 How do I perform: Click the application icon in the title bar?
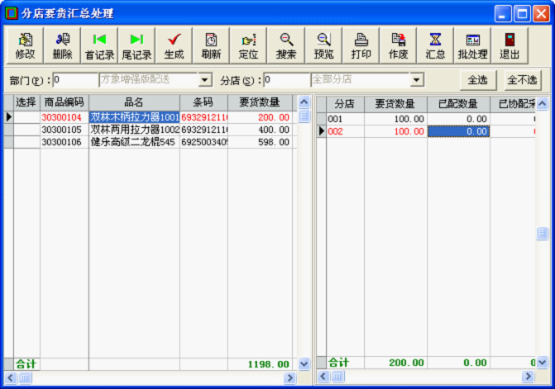point(11,13)
